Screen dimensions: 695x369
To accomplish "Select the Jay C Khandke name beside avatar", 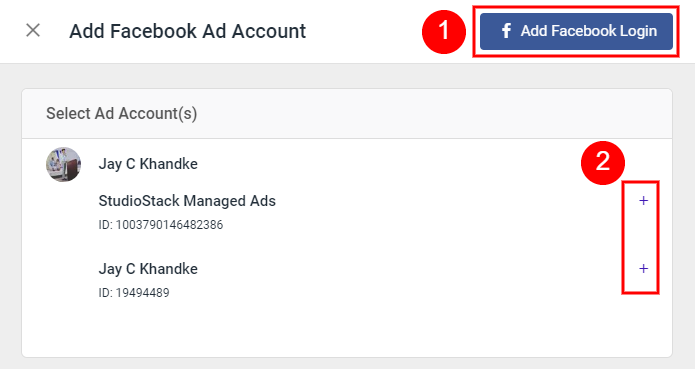I will point(148,164).
